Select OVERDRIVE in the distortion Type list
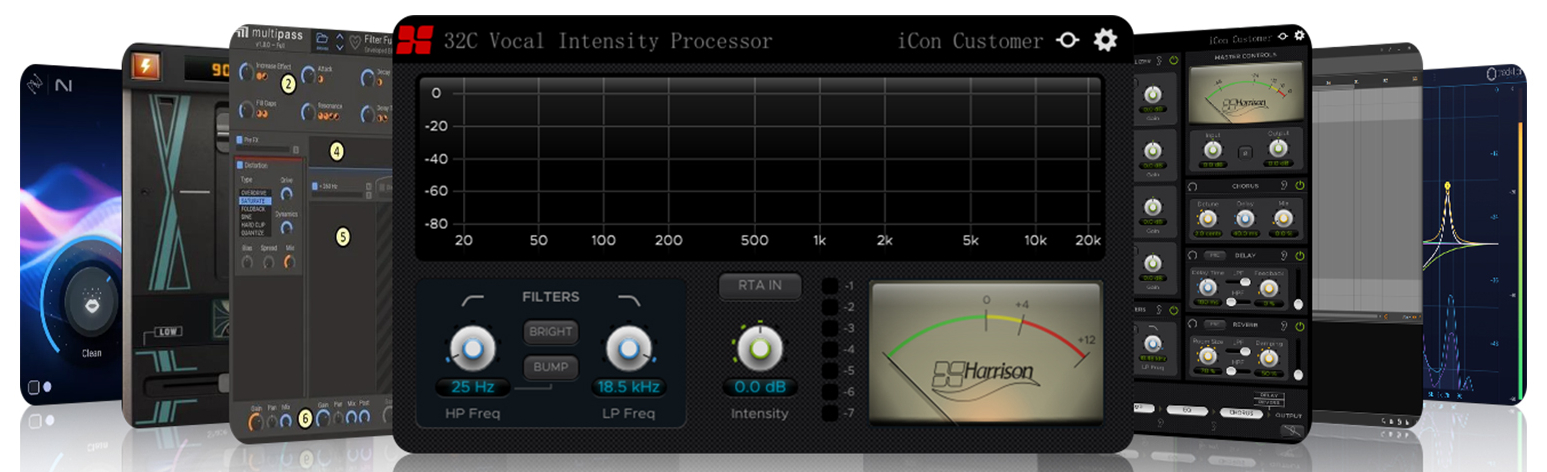The width and height of the screenshot is (1547, 472). [x=254, y=192]
